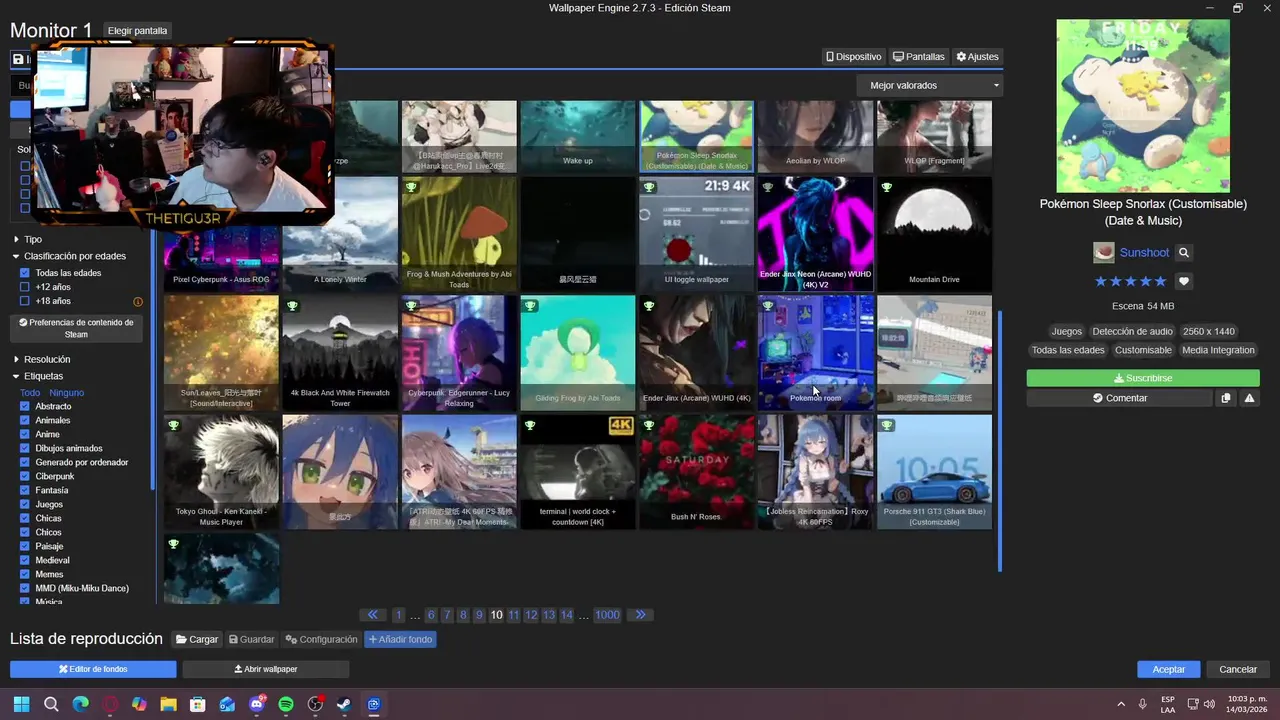Image resolution: width=1280 pixels, height=720 pixels.
Task: Go to previous pages double-left arrow
Action: 373,615
